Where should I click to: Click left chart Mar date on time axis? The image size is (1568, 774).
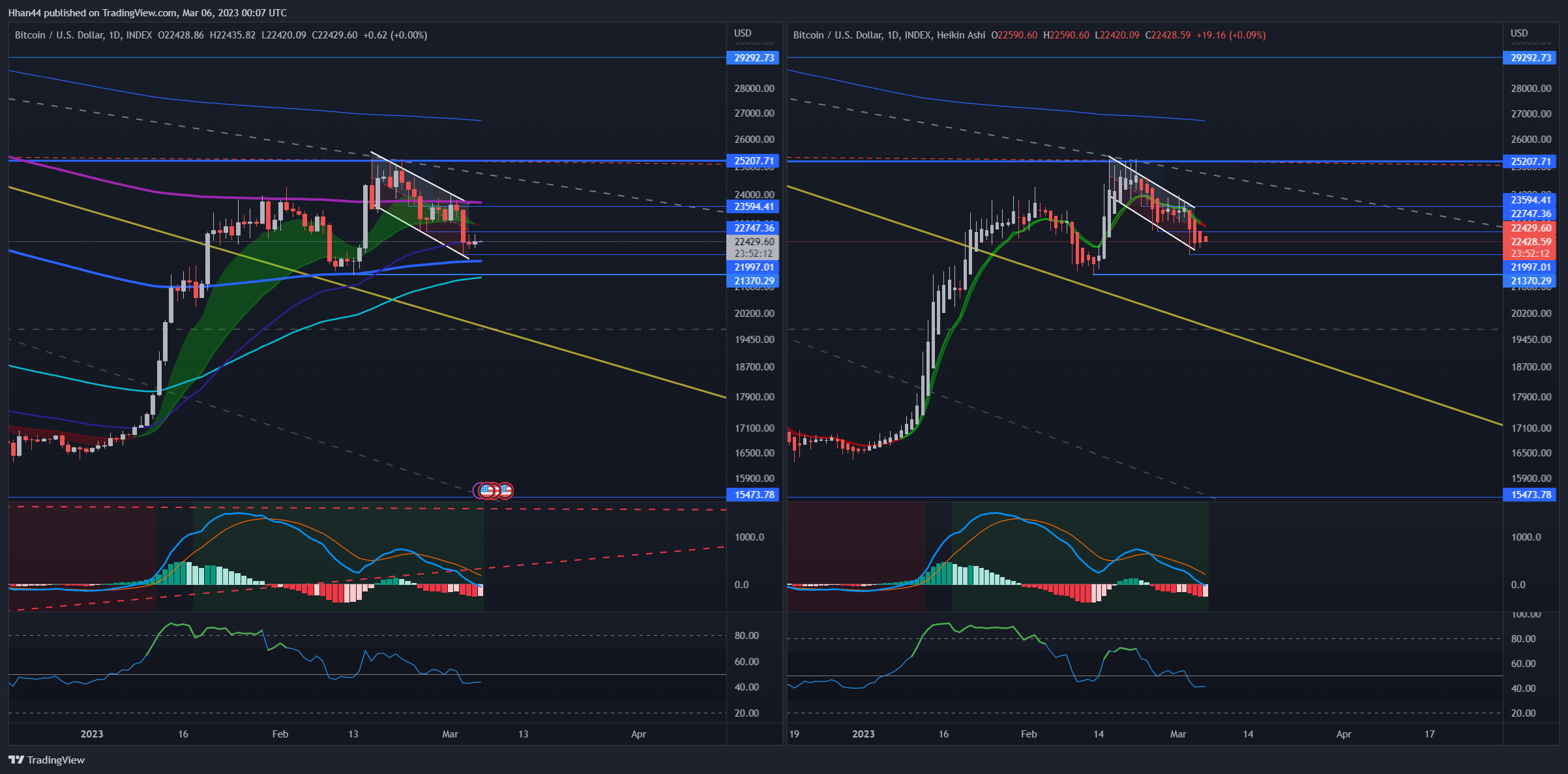pos(451,734)
